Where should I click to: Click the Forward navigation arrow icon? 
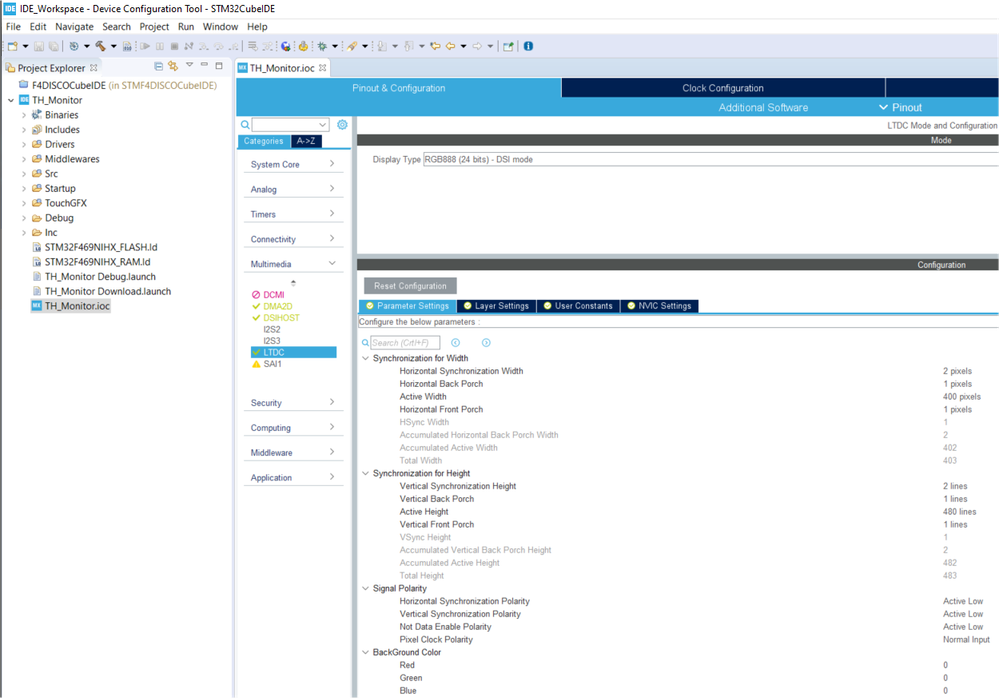[477, 46]
